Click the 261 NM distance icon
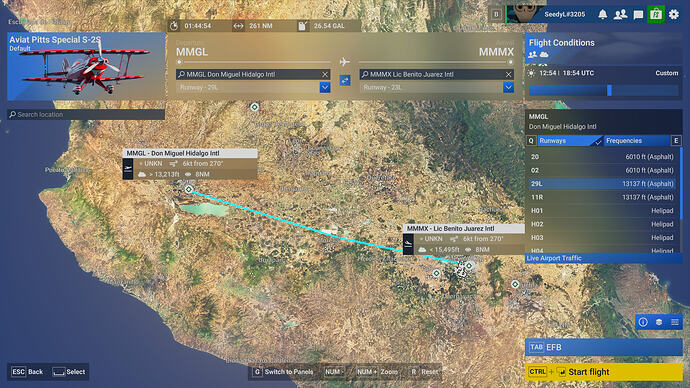This screenshot has width=690, height=388. point(238,26)
